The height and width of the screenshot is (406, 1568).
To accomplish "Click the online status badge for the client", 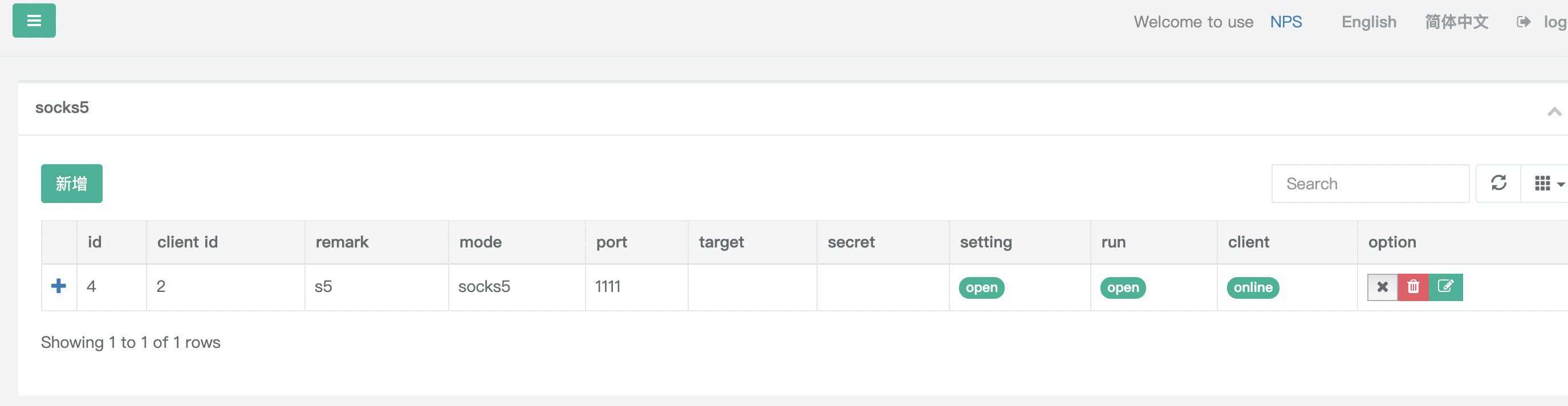I will click(1253, 287).
